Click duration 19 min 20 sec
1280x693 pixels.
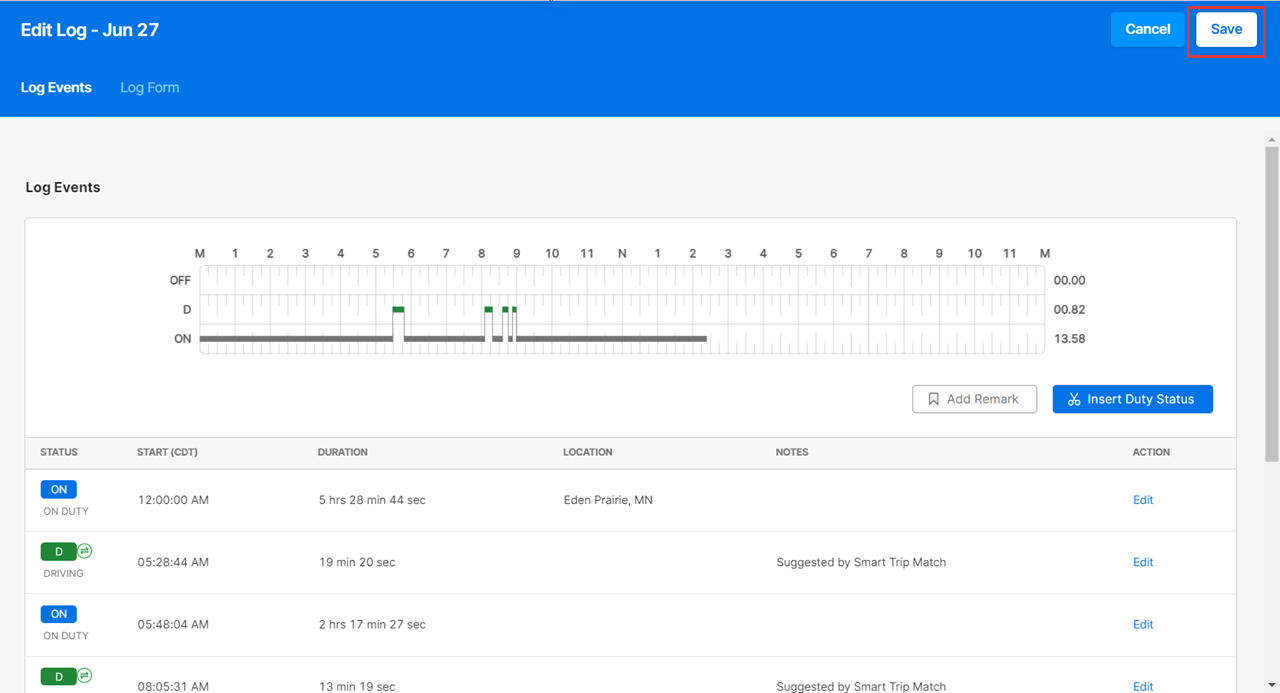[x=357, y=562]
